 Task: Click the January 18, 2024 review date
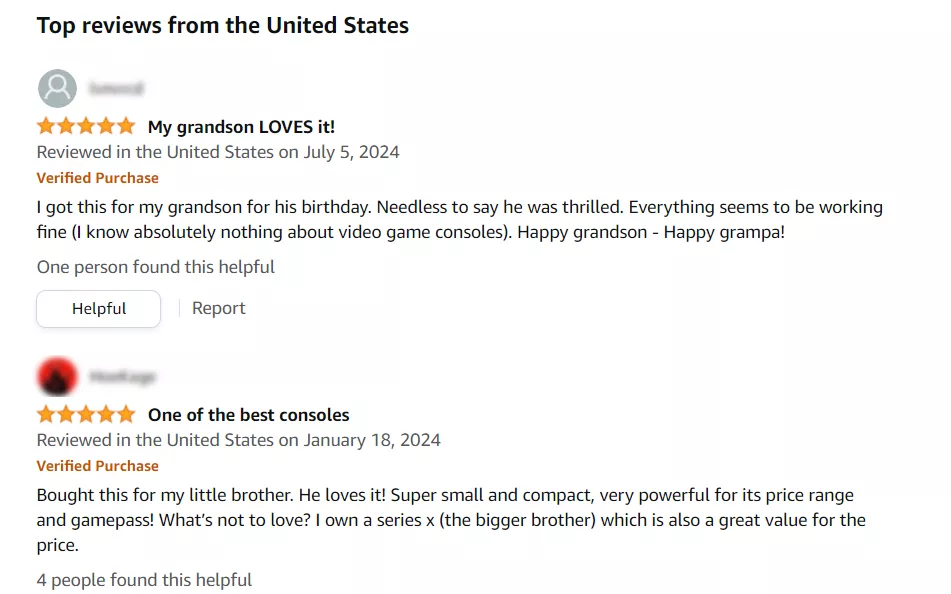point(372,440)
